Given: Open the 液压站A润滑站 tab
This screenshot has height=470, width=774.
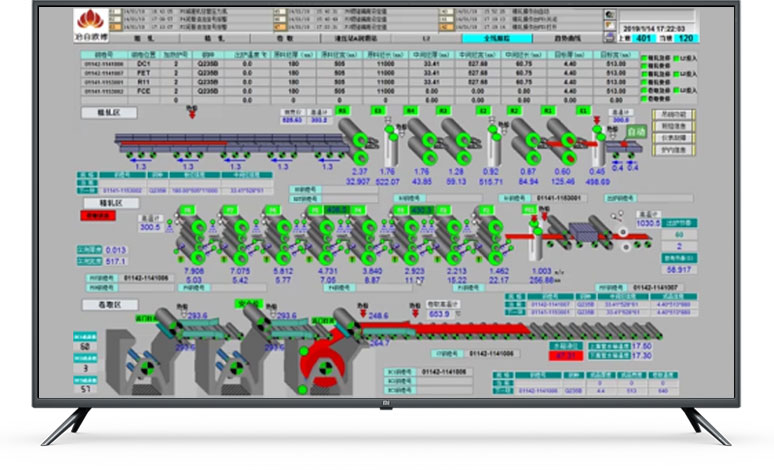Looking at the screenshot, I should [x=356, y=38].
